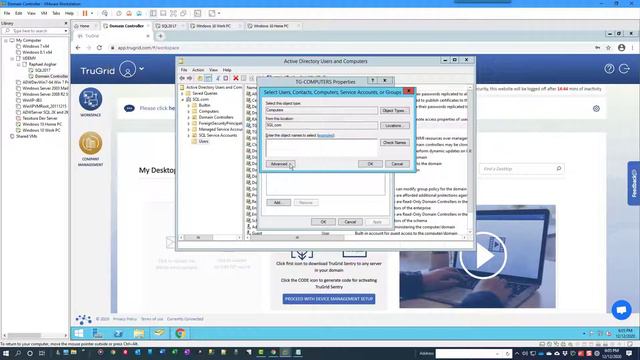Click the back arrow in AD Users toolbar

tap(182, 78)
